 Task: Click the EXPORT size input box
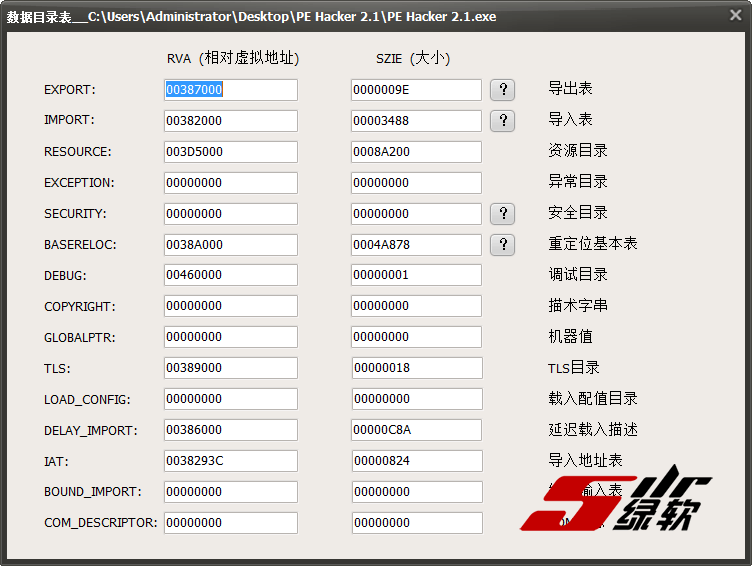[x=416, y=90]
